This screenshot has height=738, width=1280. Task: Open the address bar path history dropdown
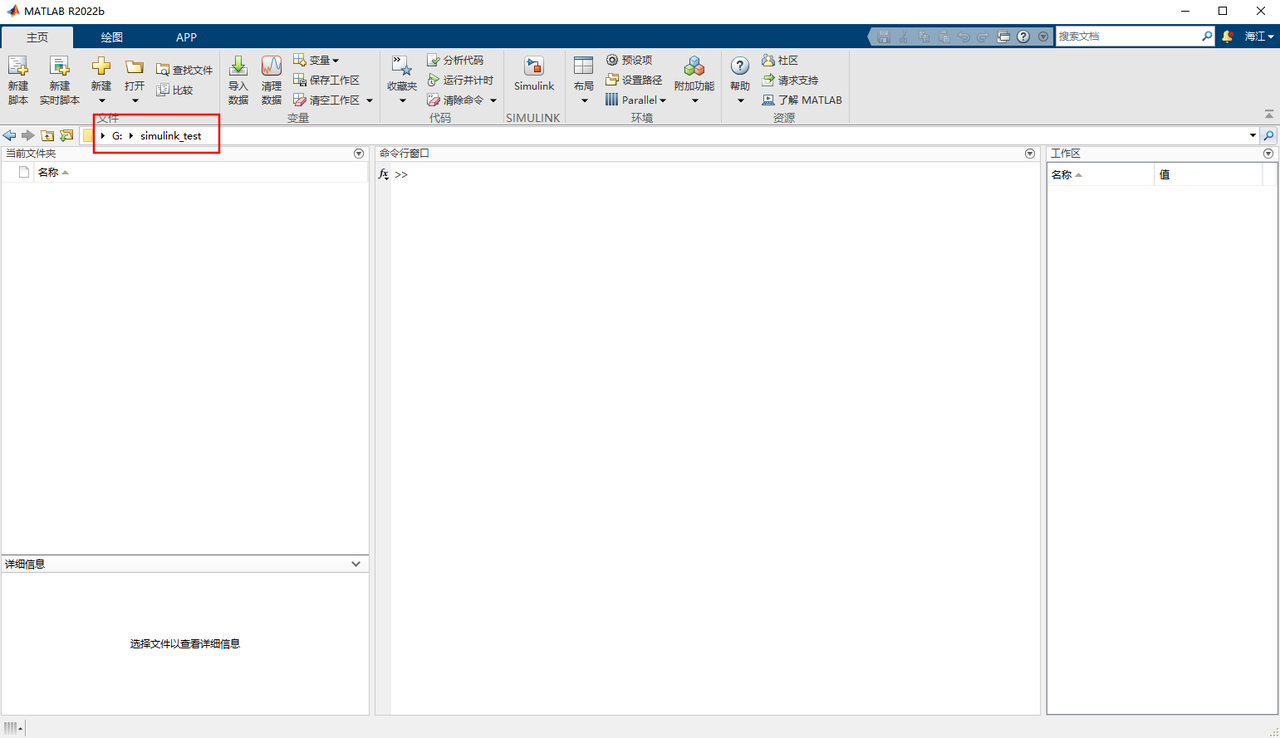pyautogui.click(x=1253, y=135)
